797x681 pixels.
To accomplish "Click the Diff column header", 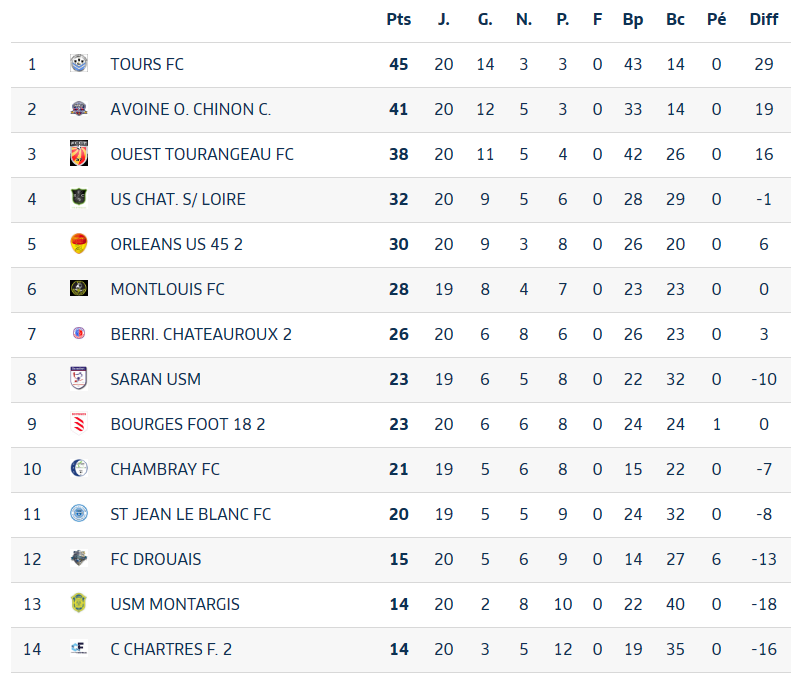I will (763, 19).
